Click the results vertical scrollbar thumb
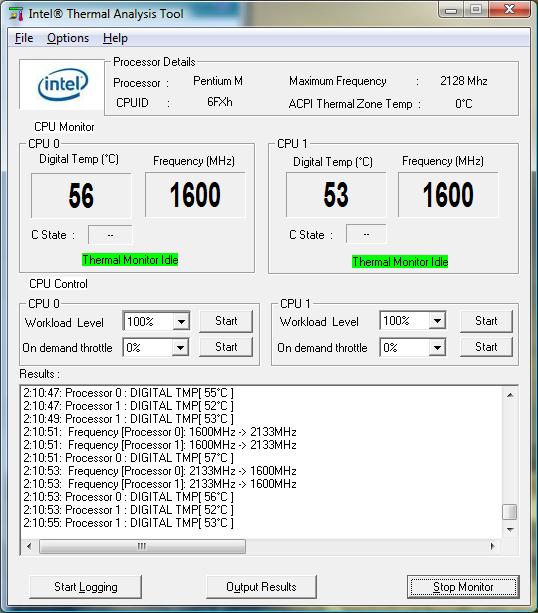The height and width of the screenshot is (613, 538). pos(510,512)
